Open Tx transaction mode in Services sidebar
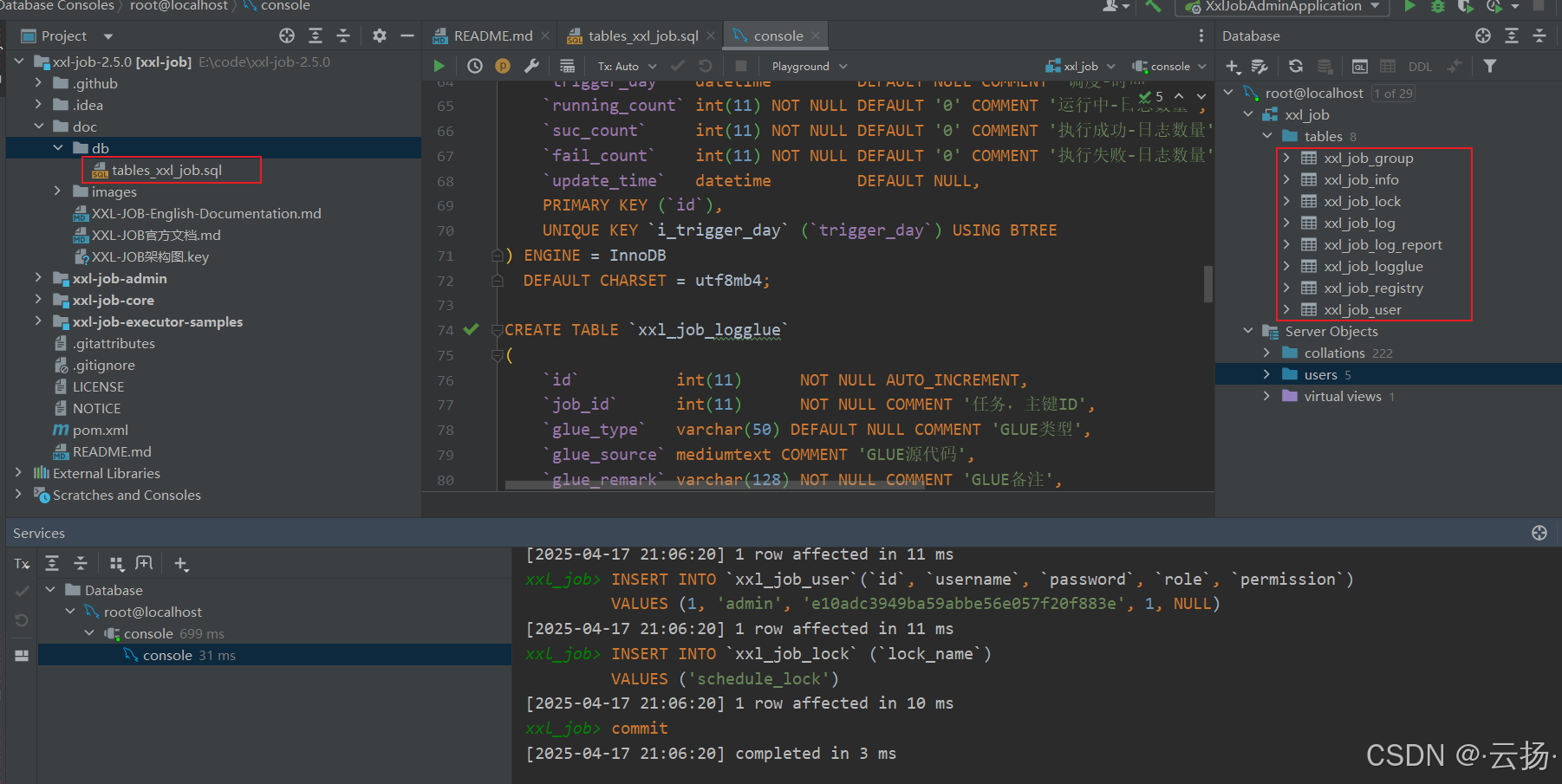Screen dimensions: 1562x784 click(22, 564)
